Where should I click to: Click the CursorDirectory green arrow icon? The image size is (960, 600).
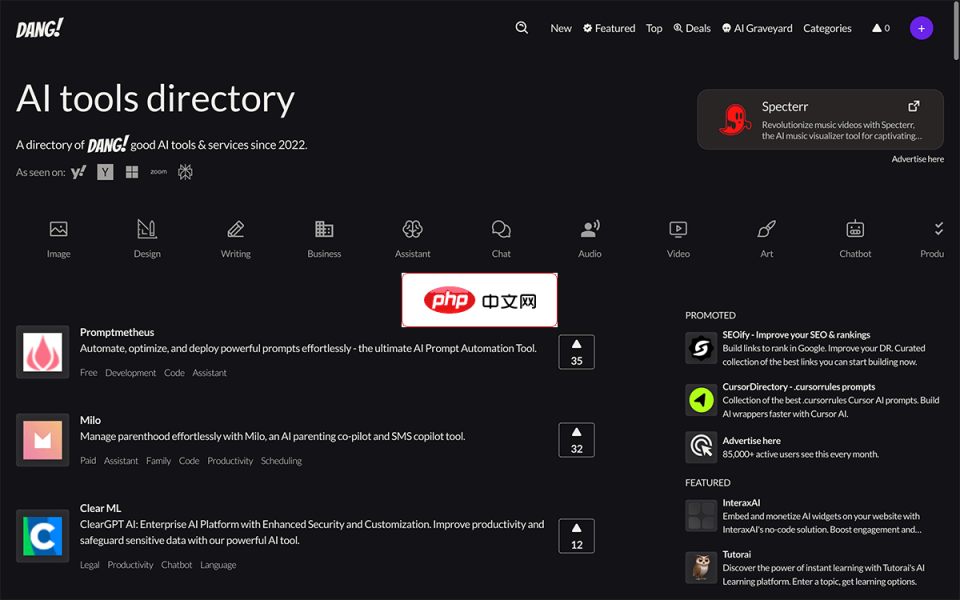701,400
